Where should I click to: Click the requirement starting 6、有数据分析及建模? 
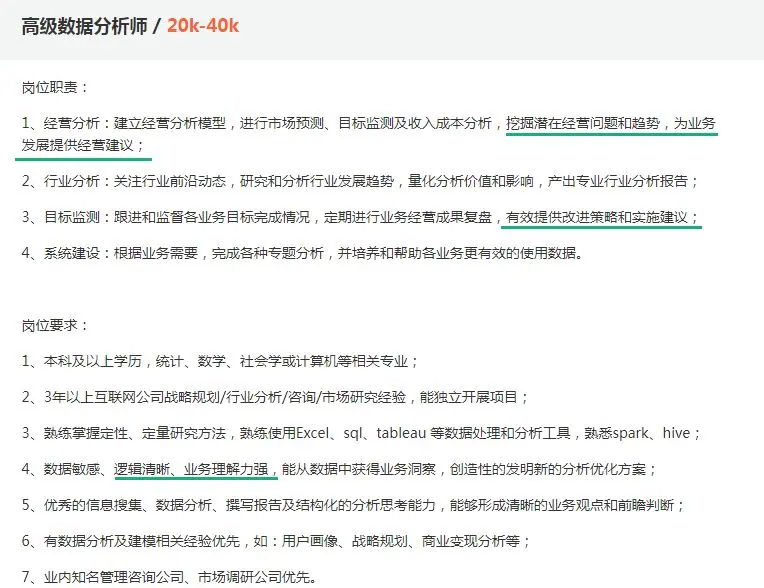point(276,541)
